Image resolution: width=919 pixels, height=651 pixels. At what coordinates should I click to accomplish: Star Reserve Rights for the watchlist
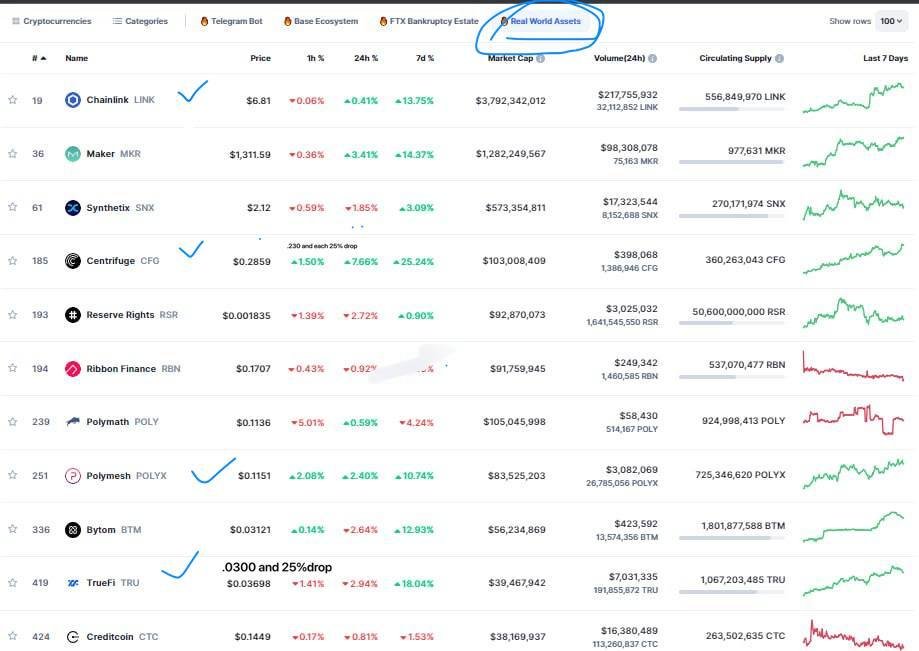pos(12,315)
